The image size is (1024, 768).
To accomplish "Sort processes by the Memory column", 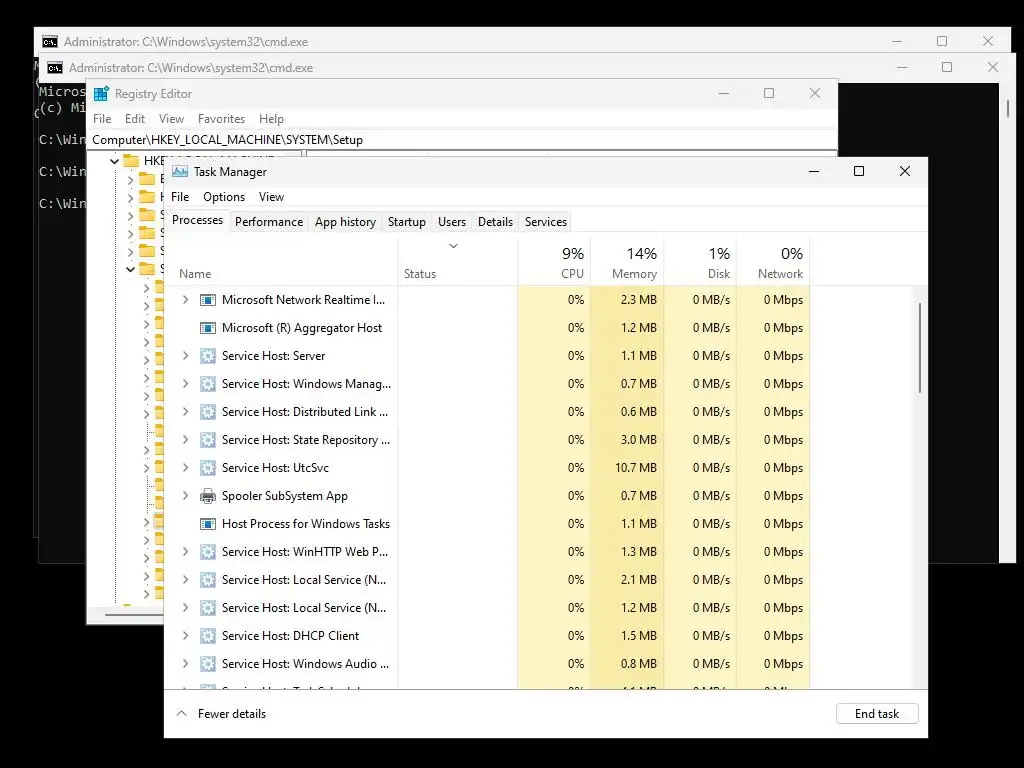I will (x=627, y=263).
